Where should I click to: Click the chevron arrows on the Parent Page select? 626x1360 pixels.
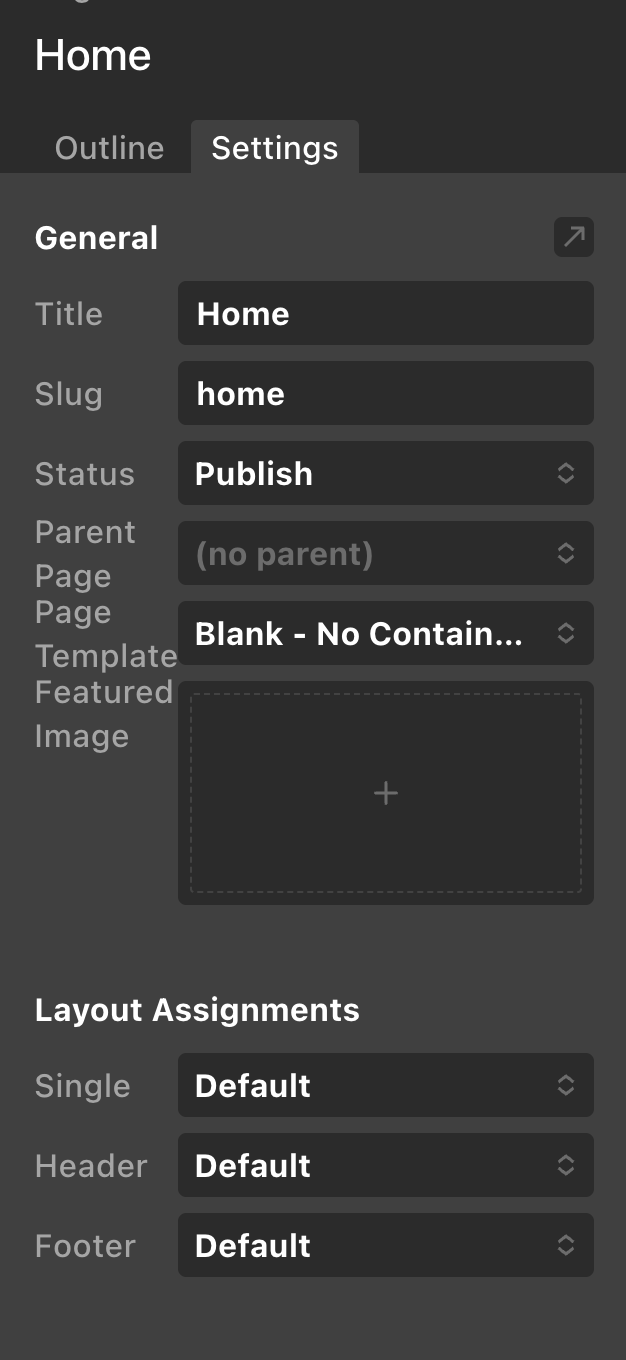coord(566,553)
